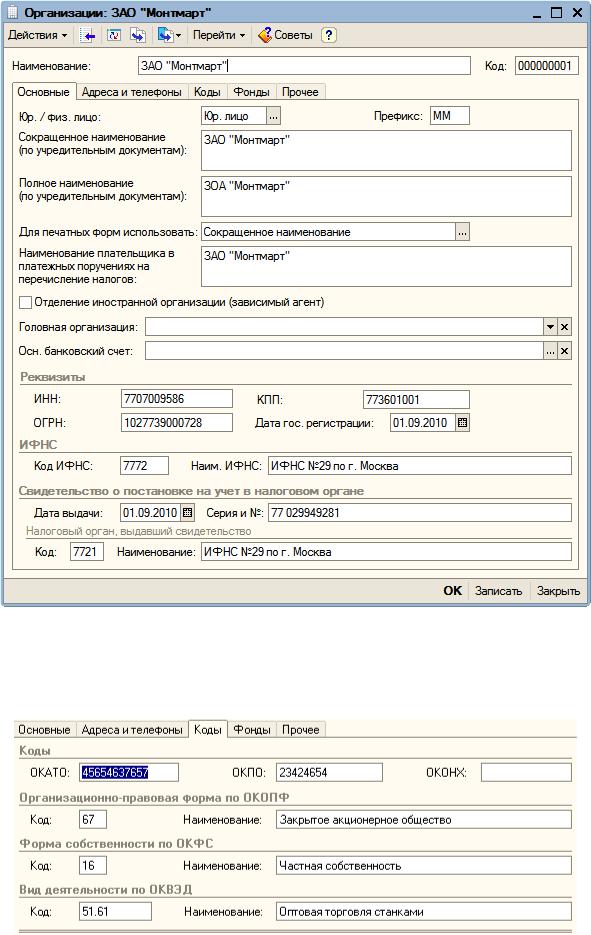Click the Наименование плательщика text area

pyautogui.click(x=386, y=266)
